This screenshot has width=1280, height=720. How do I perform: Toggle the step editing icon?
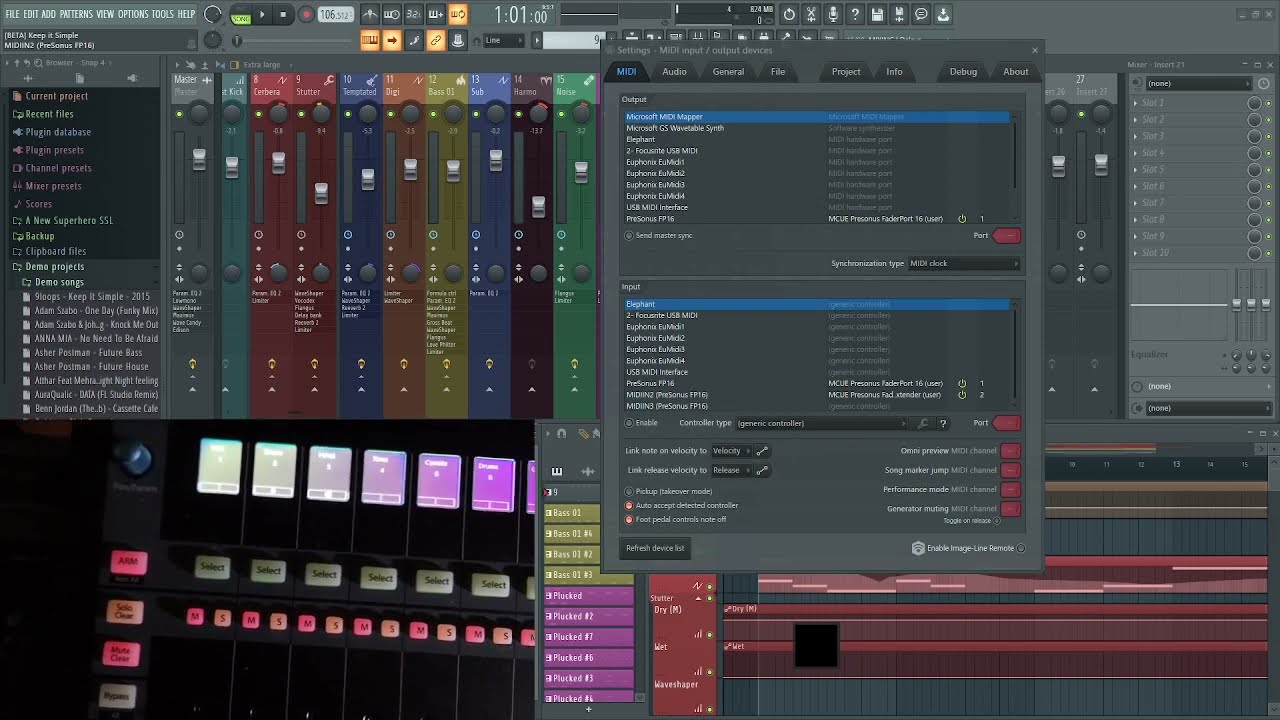tap(414, 41)
